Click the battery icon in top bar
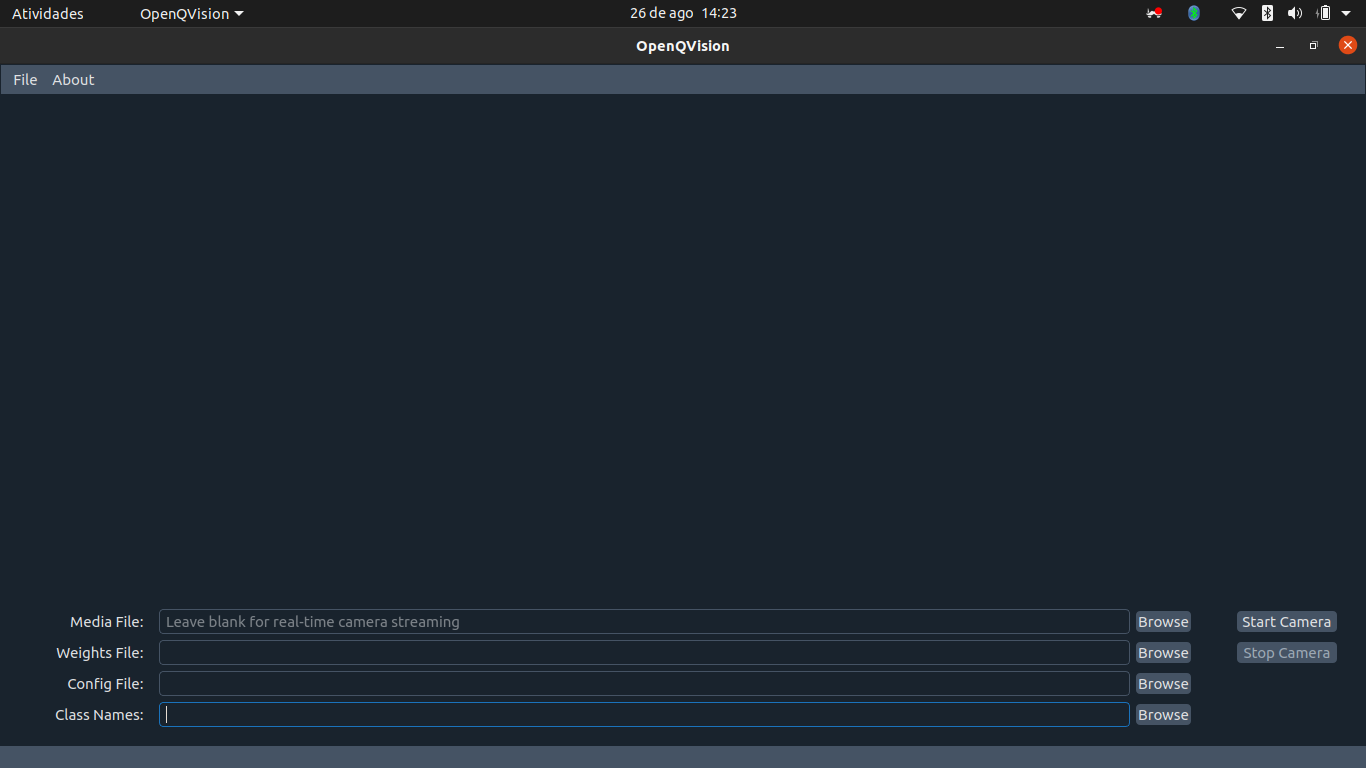 tap(1324, 14)
